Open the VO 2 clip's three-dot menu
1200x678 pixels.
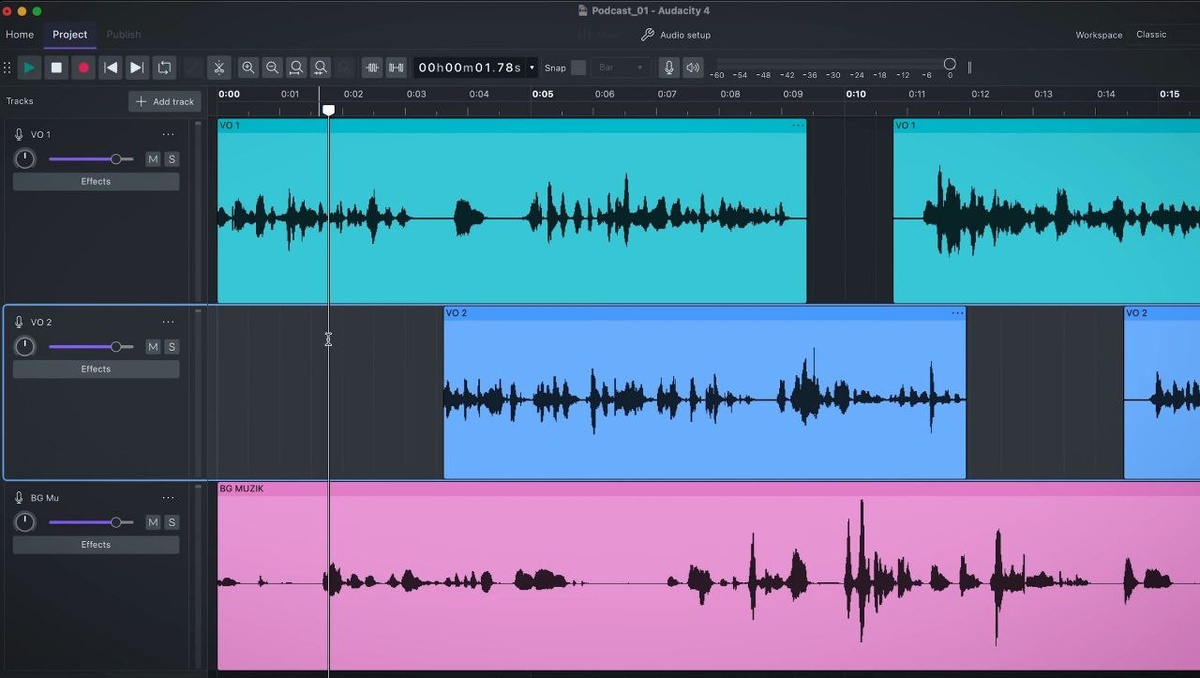point(957,313)
